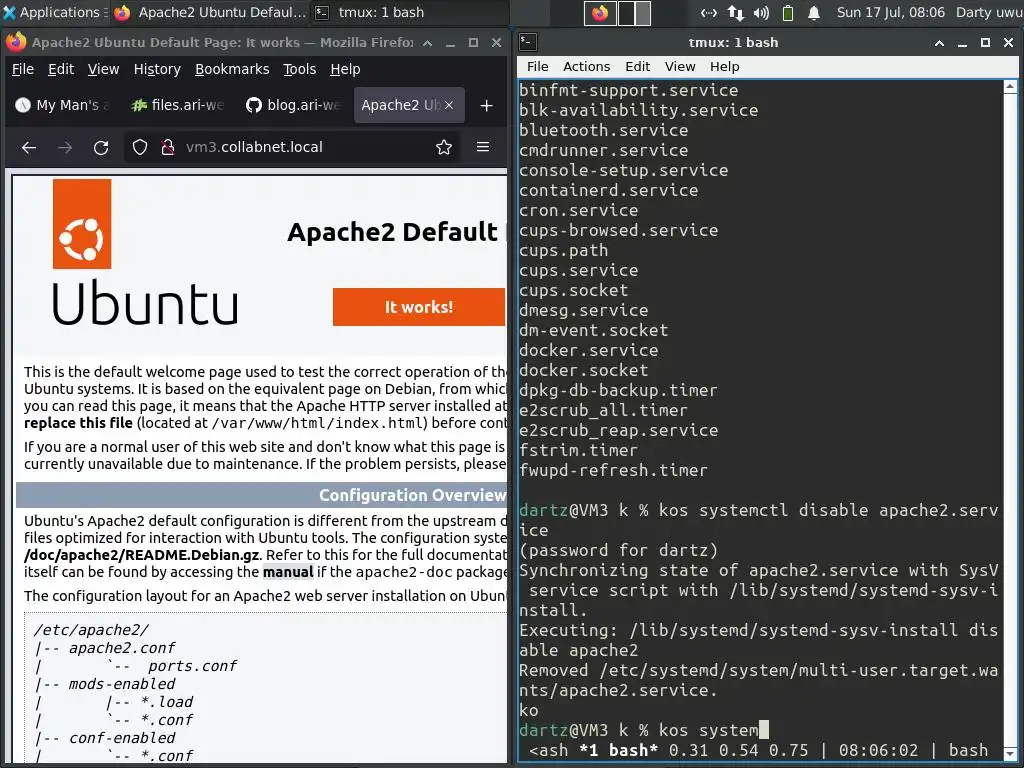The height and width of the screenshot is (768, 1024).
Task: Open Firefox Help menu
Action: click(x=345, y=69)
